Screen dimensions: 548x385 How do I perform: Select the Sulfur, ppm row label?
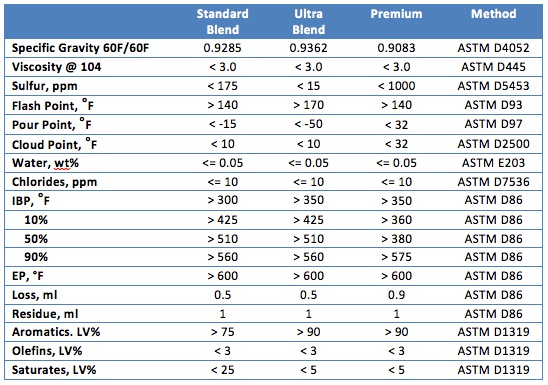pyautogui.click(x=45, y=86)
